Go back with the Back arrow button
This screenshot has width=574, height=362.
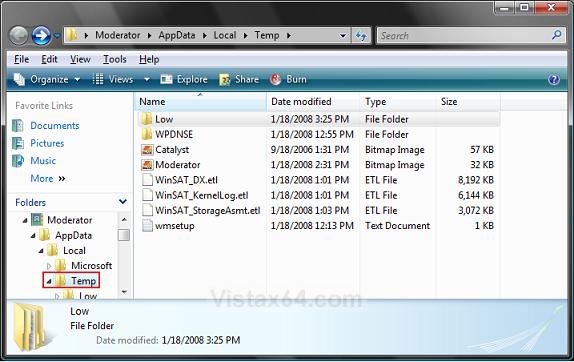tap(18, 36)
